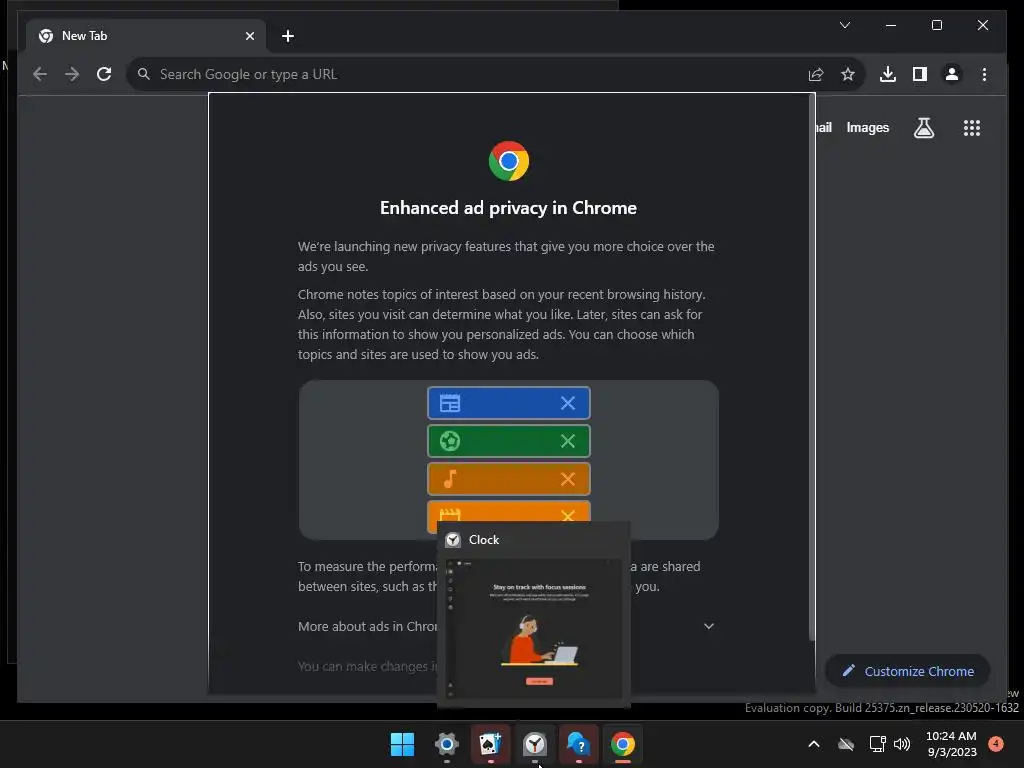Open network status tray icon
The image size is (1024, 768).
[877, 744]
